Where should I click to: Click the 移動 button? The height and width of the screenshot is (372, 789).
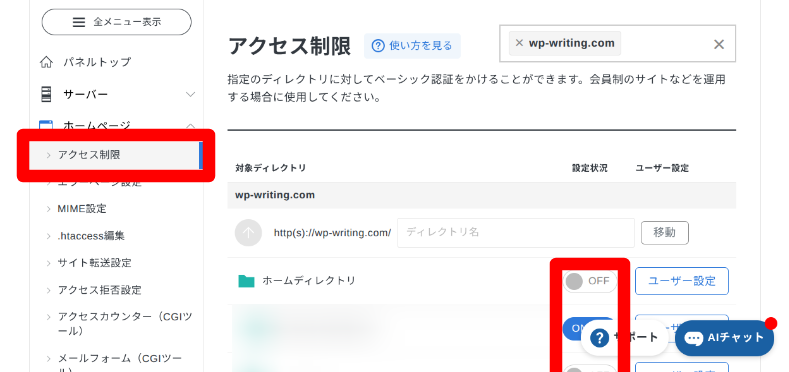pos(665,233)
